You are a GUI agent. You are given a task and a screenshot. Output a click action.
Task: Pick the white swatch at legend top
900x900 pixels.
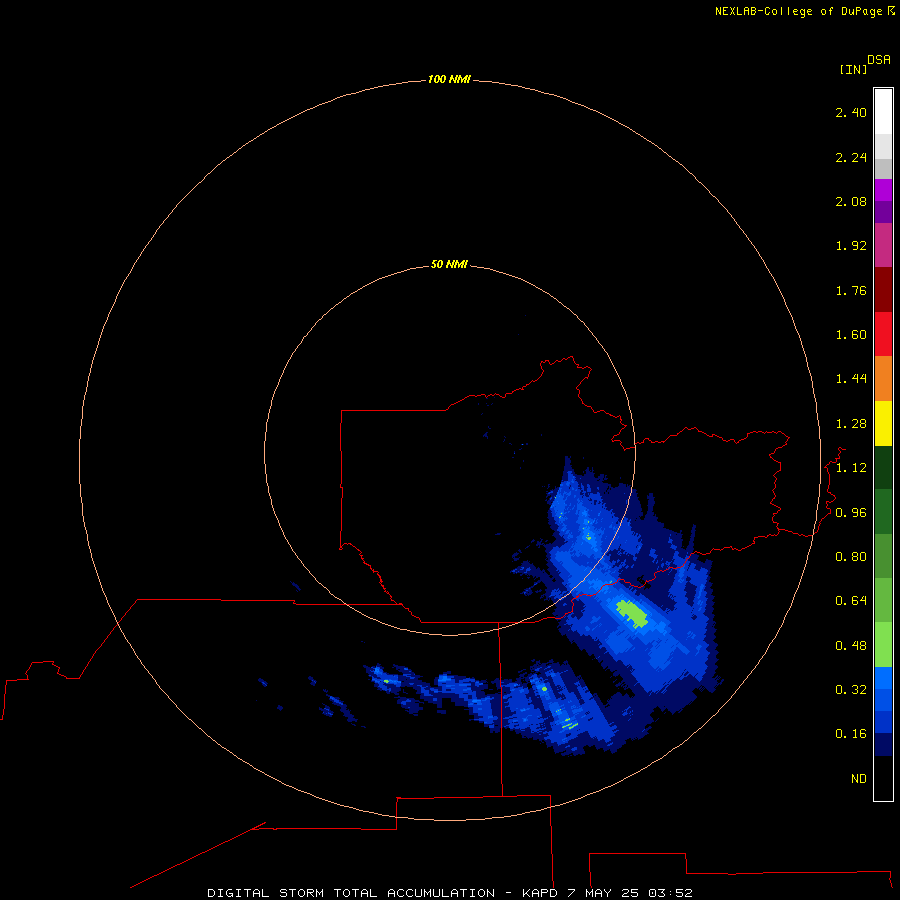[883, 112]
